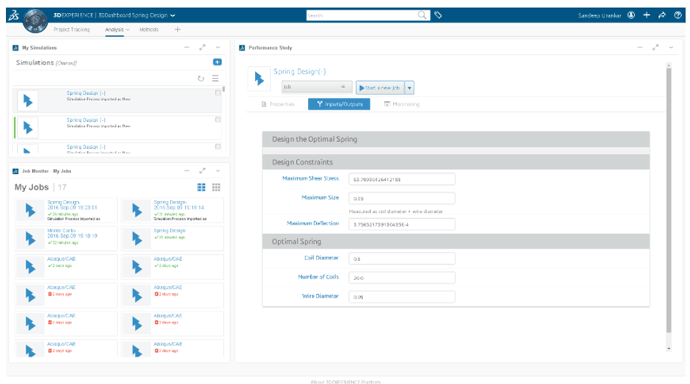The width and height of the screenshot is (690, 384).
Task: Click the Maximum Shear Stress label
Action: 310,178
